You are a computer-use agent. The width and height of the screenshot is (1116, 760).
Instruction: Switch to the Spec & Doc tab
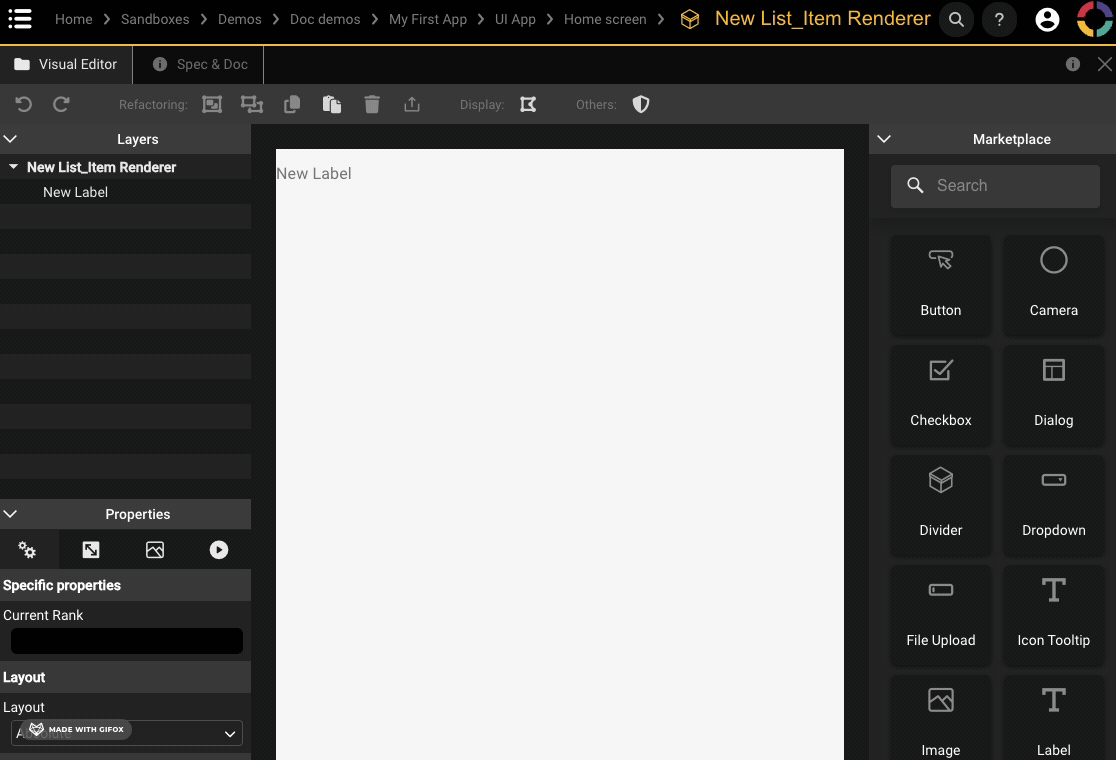click(199, 64)
